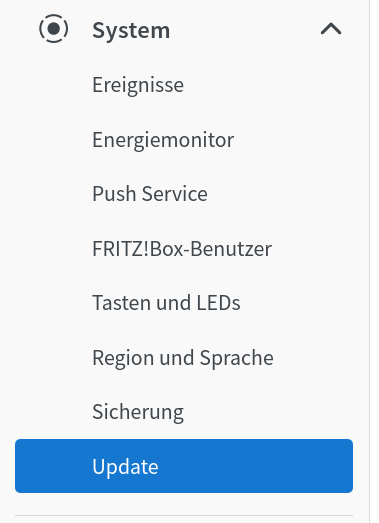This screenshot has height=523, width=379.
Task: Pick the Push Service submenu entry
Action: tap(150, 194)
